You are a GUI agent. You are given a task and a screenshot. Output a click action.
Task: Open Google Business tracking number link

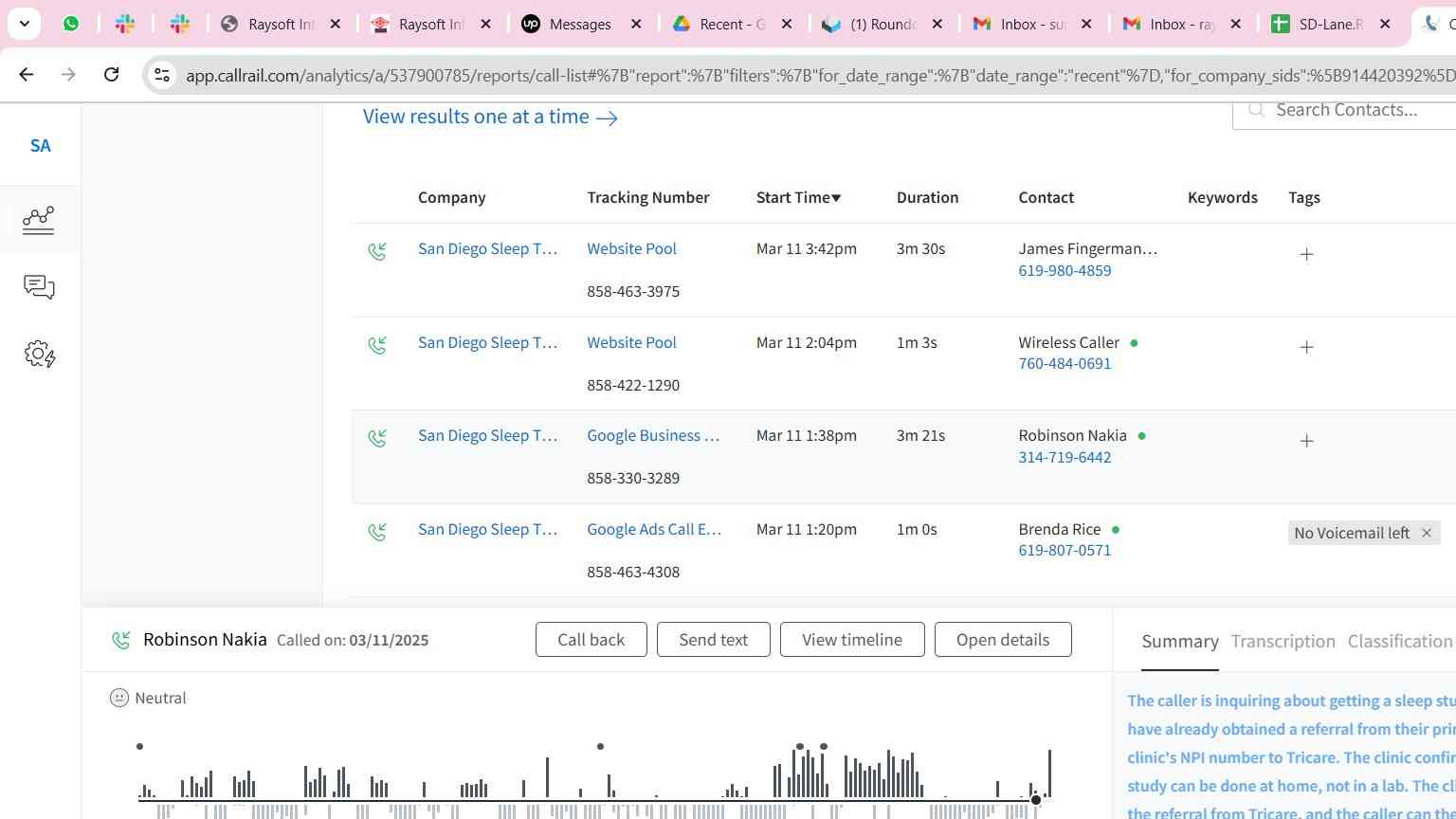coord(653,435)
